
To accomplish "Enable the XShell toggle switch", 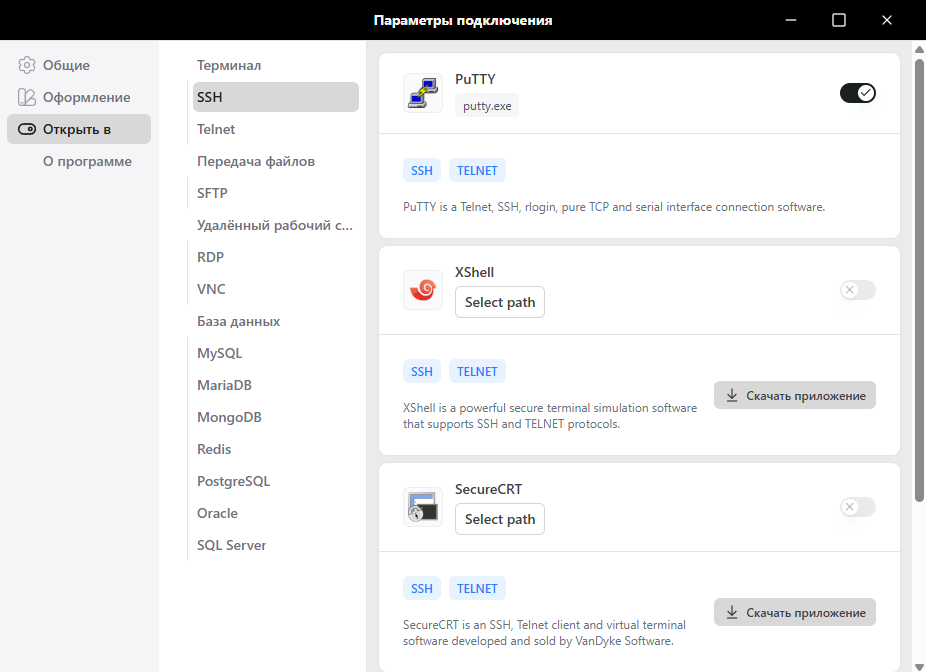I will (x=857, y=290).
